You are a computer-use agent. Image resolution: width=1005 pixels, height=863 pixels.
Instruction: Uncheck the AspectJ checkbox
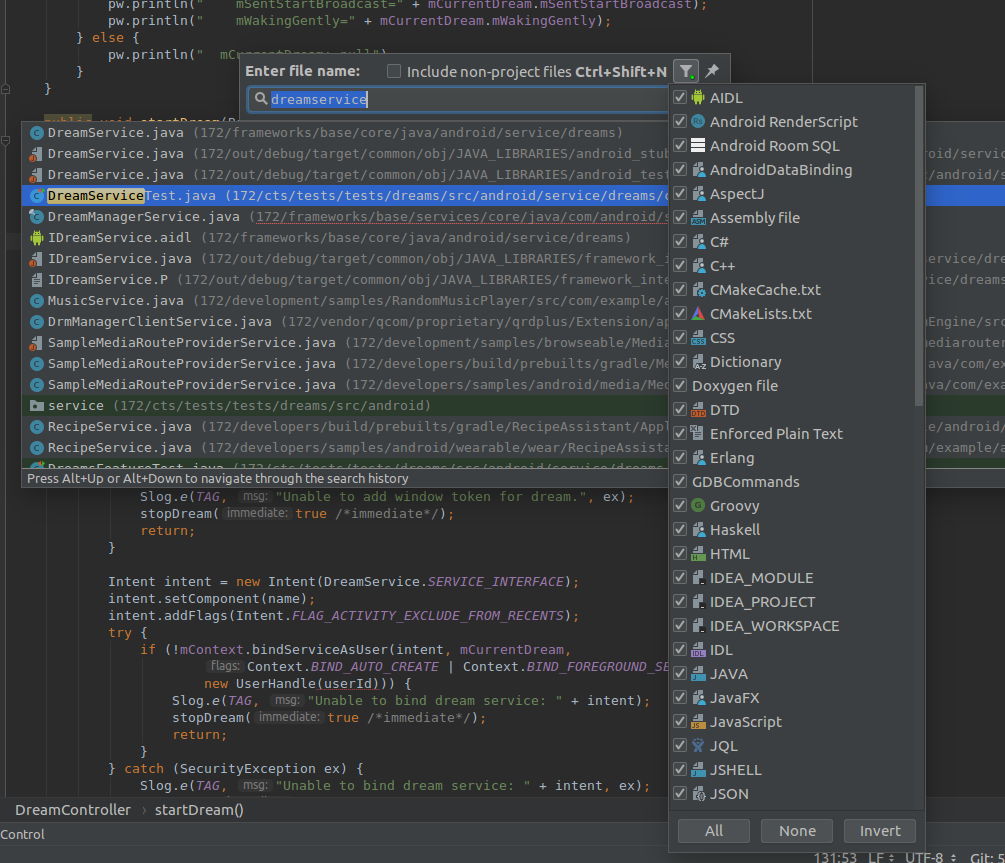coord(679,194)
